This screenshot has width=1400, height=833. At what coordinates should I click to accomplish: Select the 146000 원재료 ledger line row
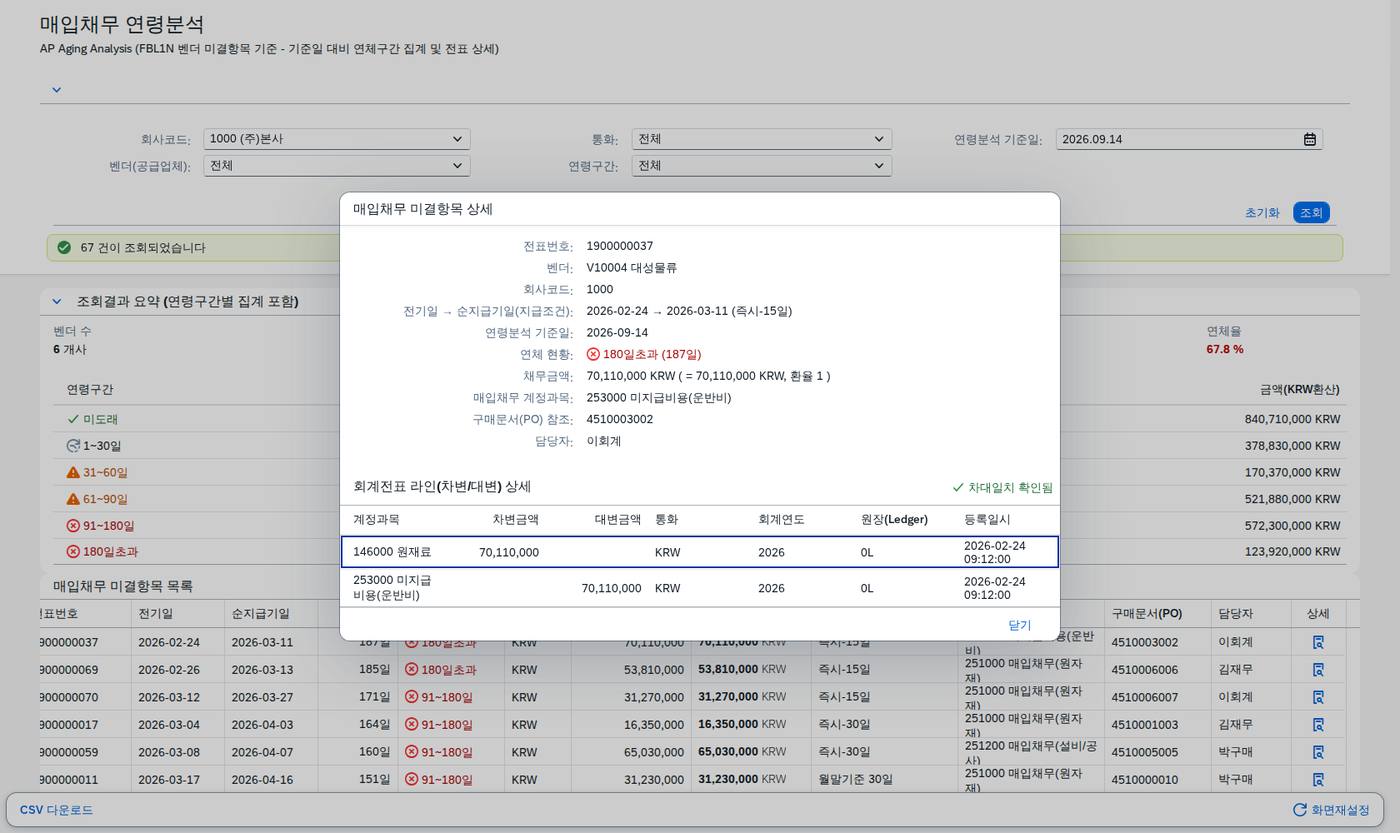point(699,552)
